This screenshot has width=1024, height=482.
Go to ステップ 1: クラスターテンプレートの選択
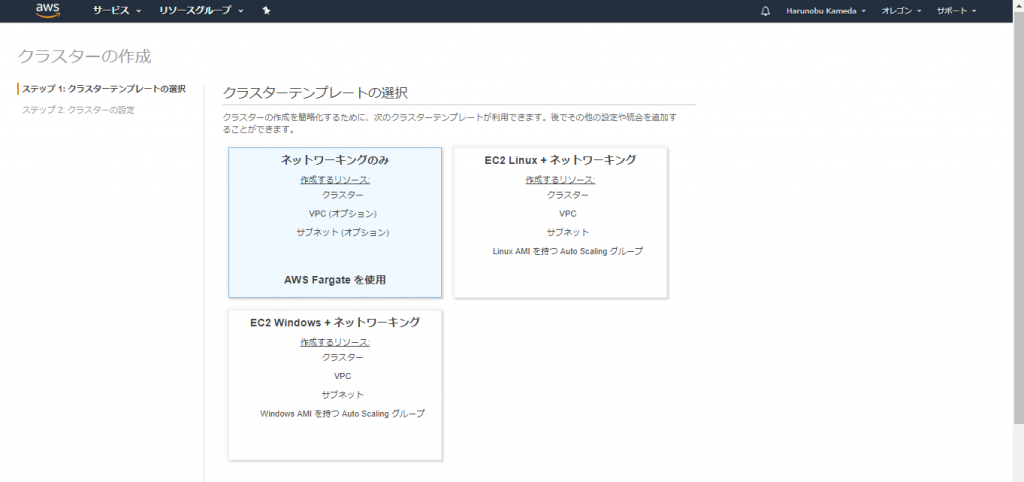(x=104, y=89)
